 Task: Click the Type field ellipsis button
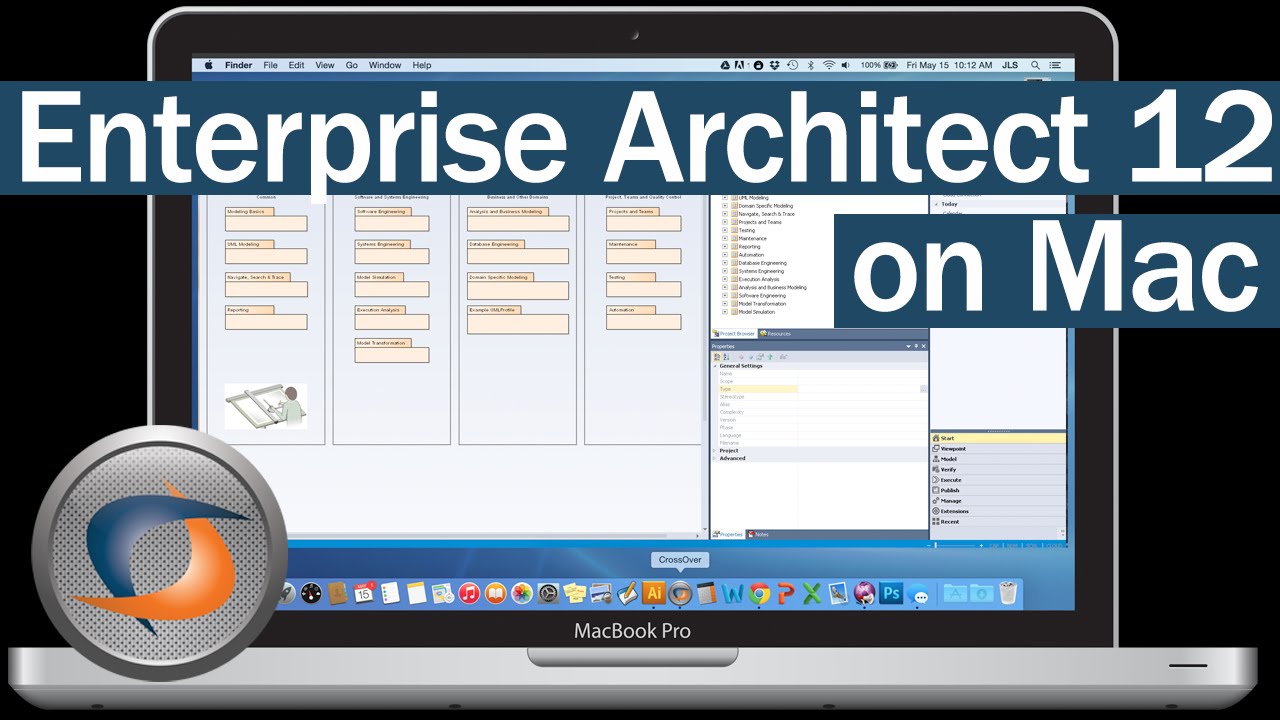pos(923,389)
